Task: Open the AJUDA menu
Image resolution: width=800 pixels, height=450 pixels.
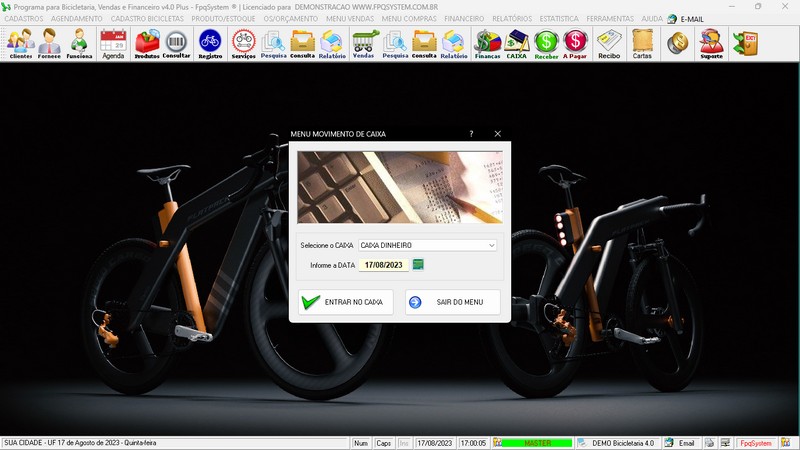Action: [652, 18]
